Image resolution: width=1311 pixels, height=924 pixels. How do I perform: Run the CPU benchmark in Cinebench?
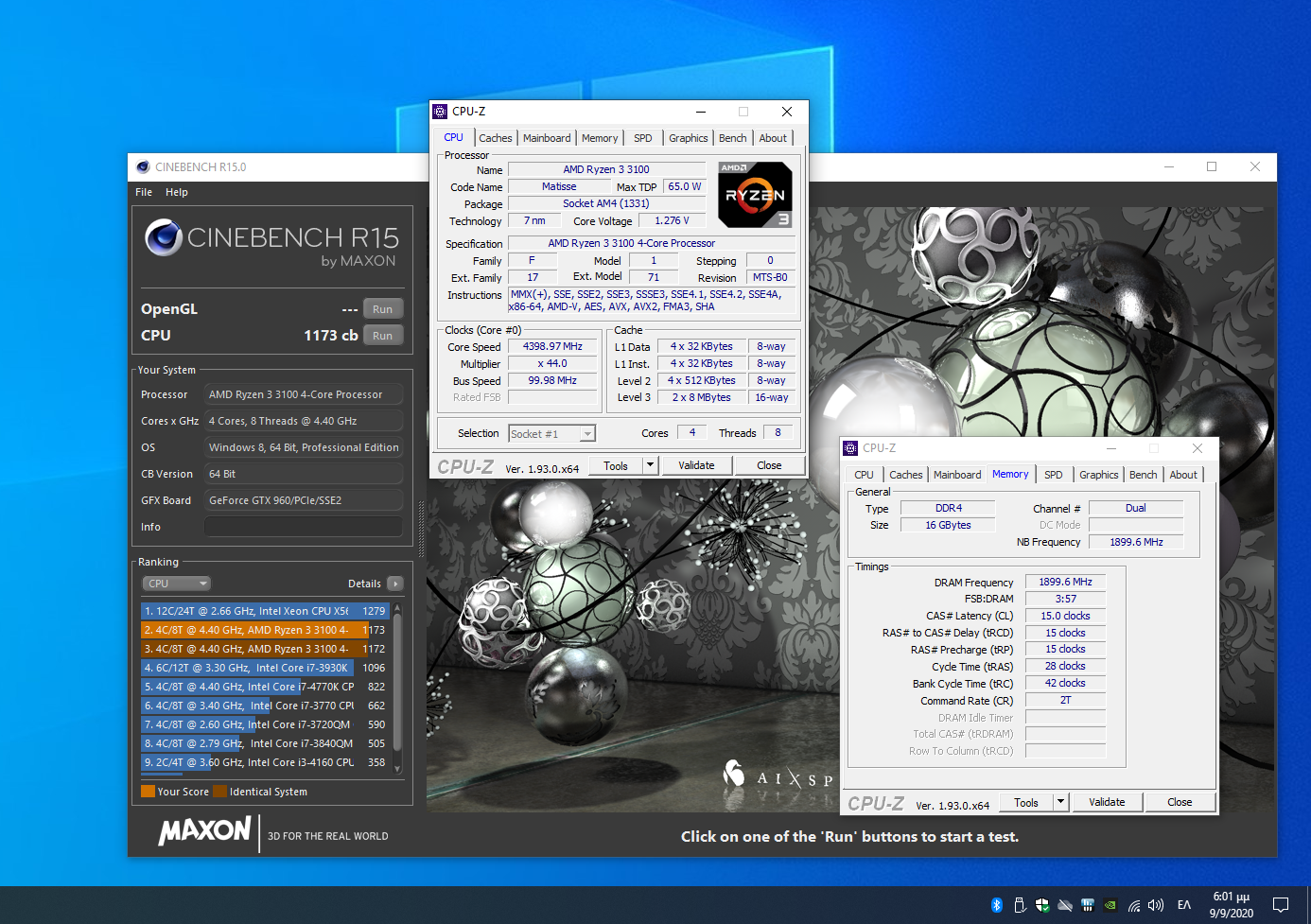(x=382, y=336)
